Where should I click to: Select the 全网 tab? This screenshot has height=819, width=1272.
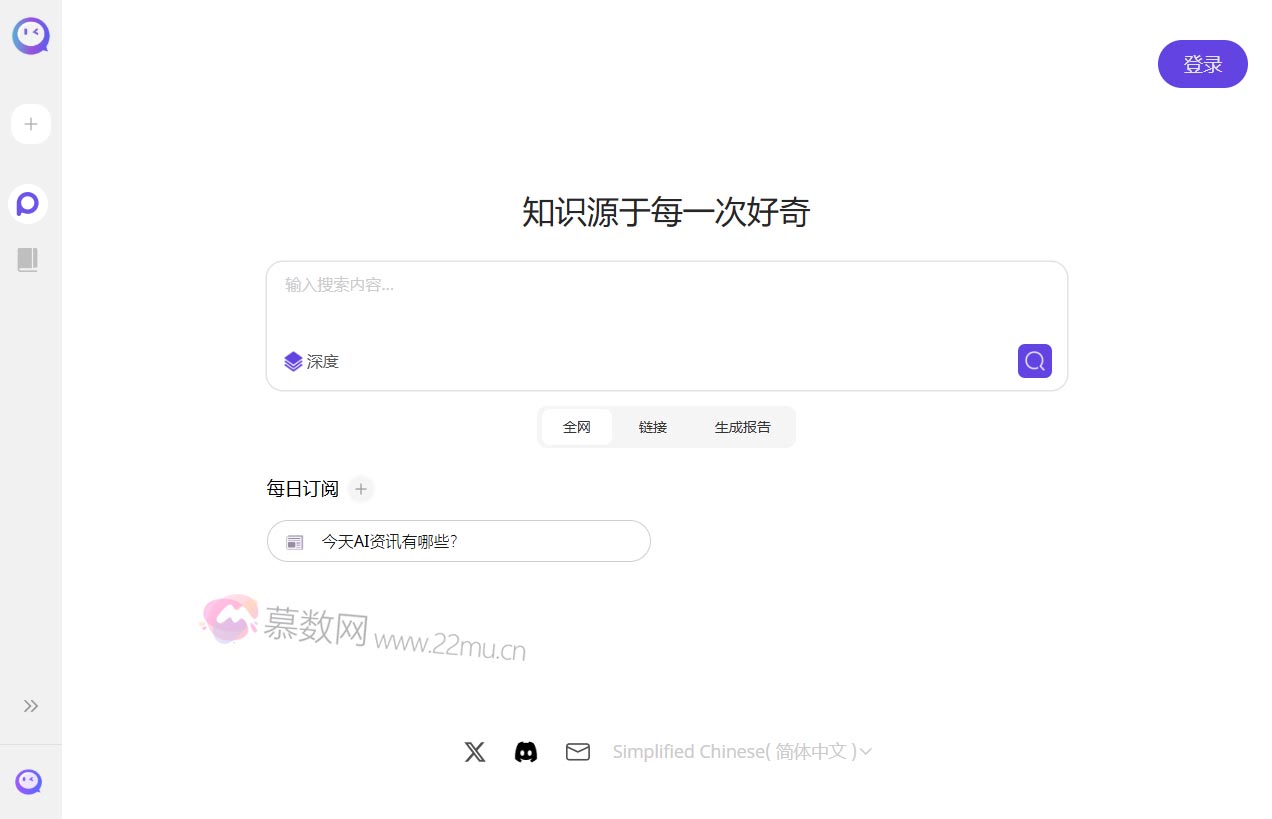coord(577,427)
